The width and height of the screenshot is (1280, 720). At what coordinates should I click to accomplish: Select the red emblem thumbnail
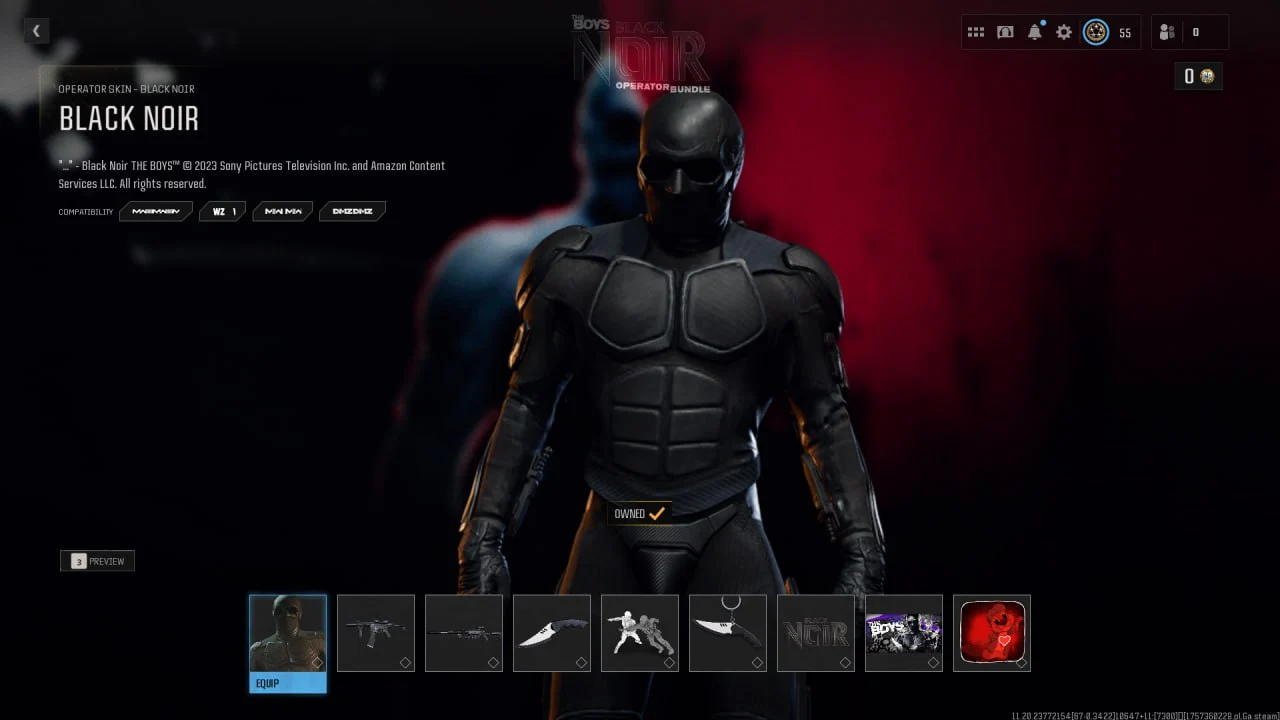coord(992,633)
